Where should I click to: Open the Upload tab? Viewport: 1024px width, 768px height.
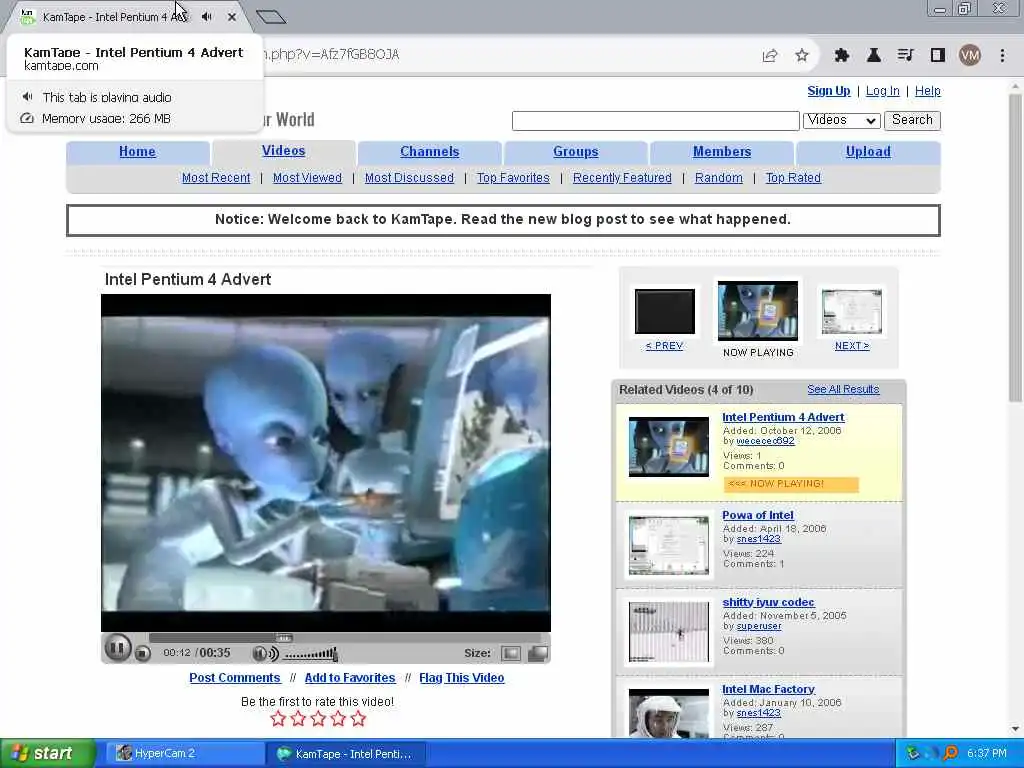(868, 152)
